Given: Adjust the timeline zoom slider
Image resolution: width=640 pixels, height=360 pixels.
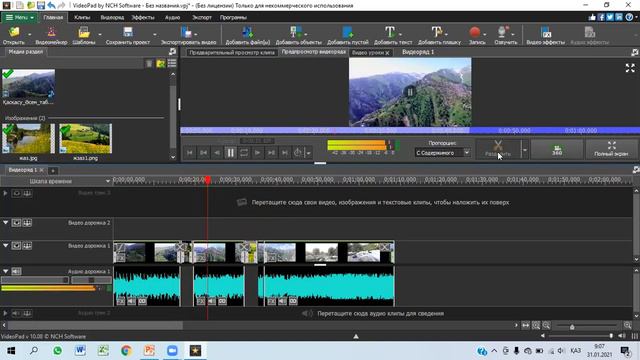Looking at the screenshot, I should [x=587, y=326].
